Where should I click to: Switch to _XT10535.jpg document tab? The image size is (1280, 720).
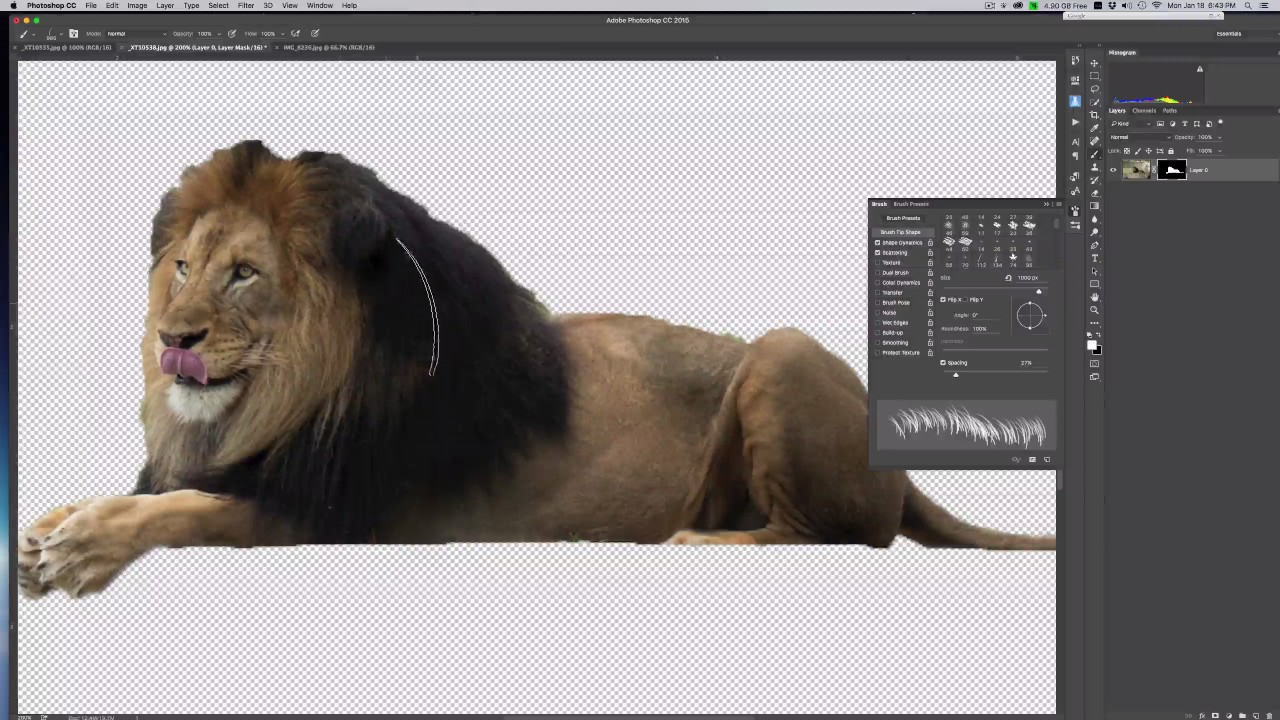[65, 47]
